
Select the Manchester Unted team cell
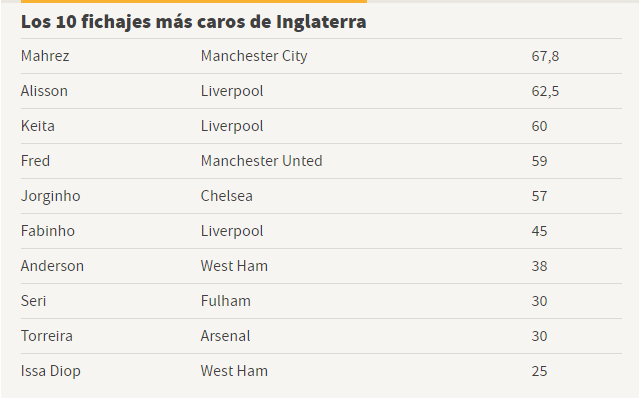pyautogui.click(x=262, y=161)
